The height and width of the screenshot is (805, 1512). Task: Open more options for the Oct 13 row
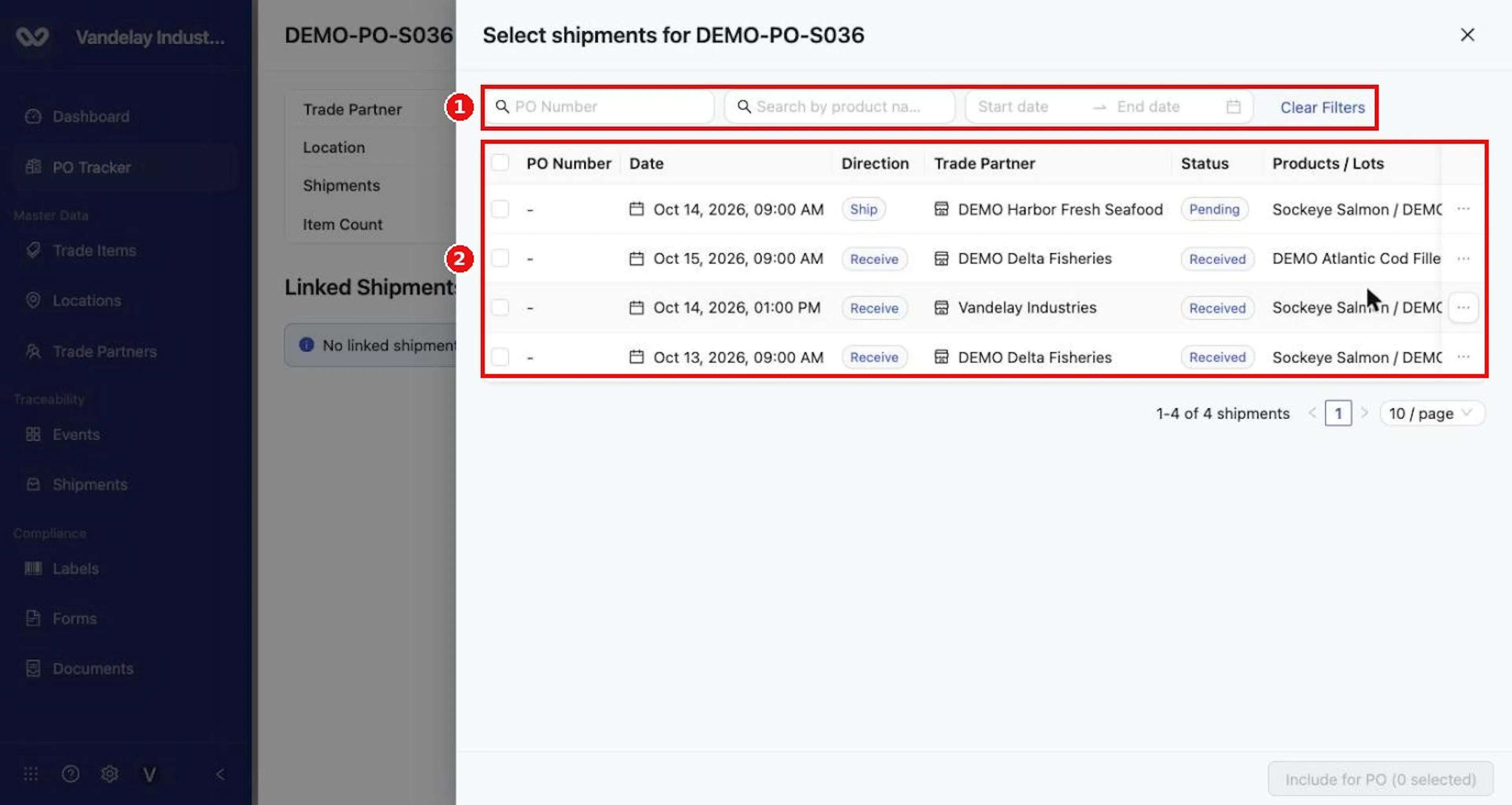coord(1463,357)
